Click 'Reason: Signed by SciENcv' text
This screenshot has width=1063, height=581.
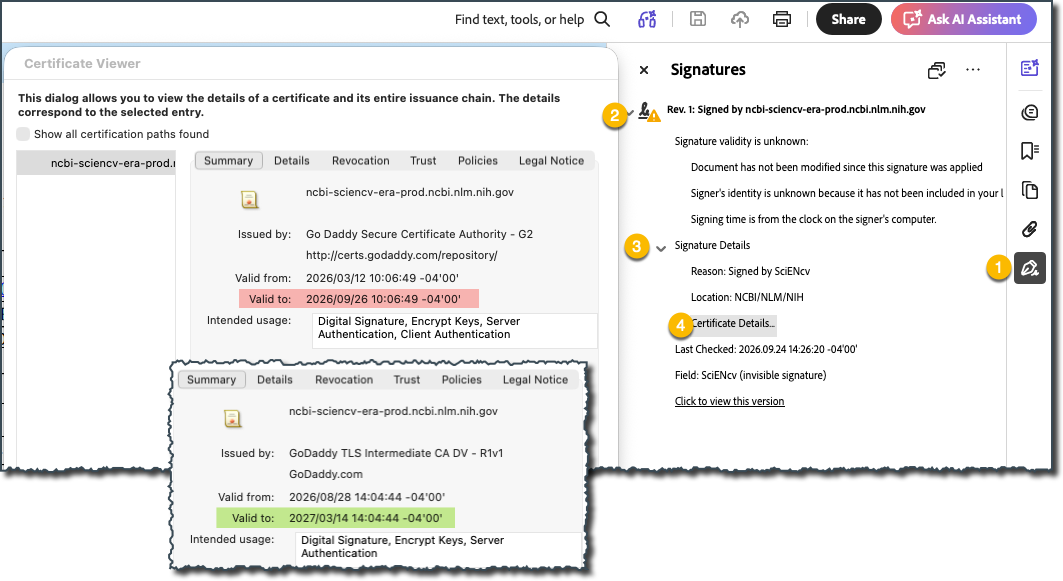click(x=750, y=271)
